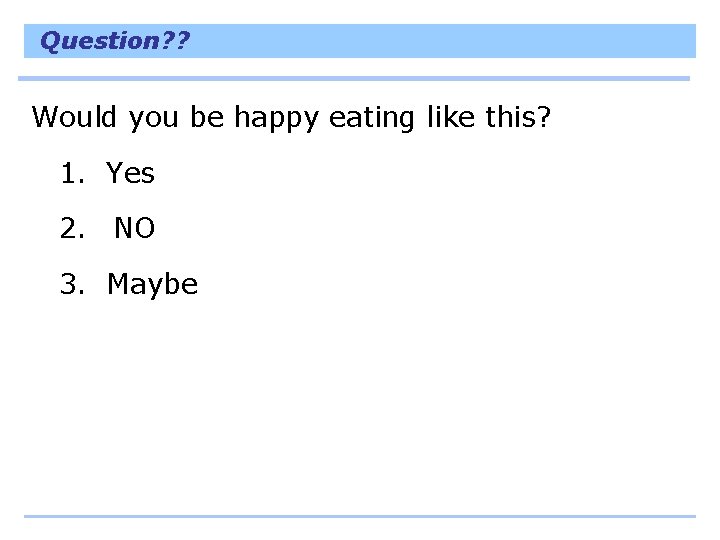Click the question marks after "Question"

[x=174, y=40]
